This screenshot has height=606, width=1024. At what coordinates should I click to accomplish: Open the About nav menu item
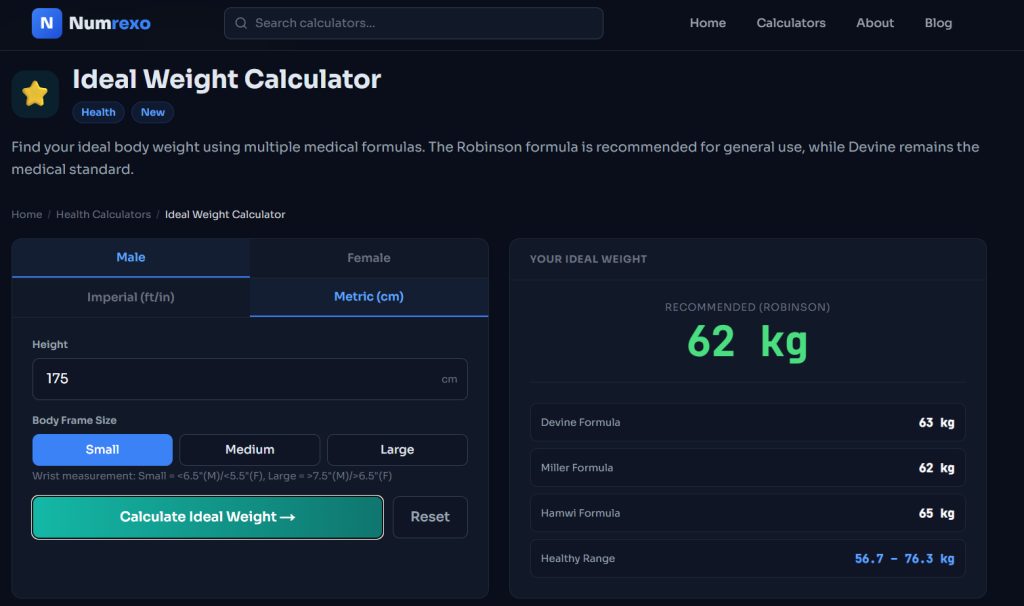click(x=875, y=23)
